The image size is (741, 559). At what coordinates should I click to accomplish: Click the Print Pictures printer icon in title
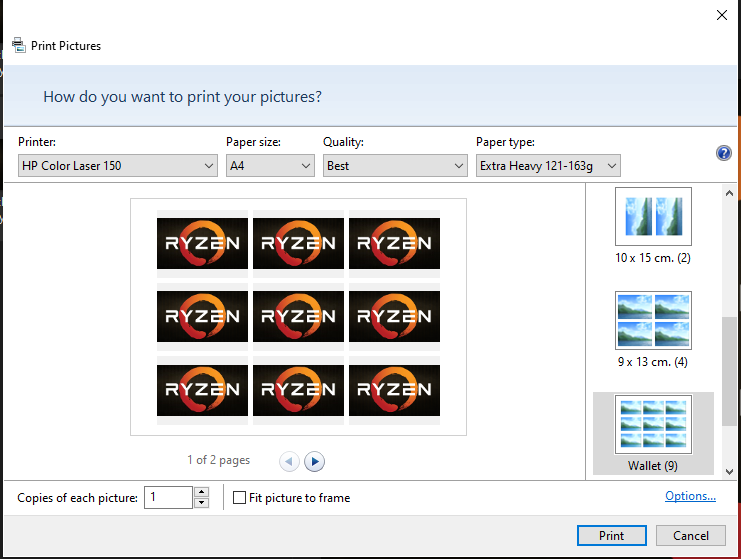tap(18, 46)
